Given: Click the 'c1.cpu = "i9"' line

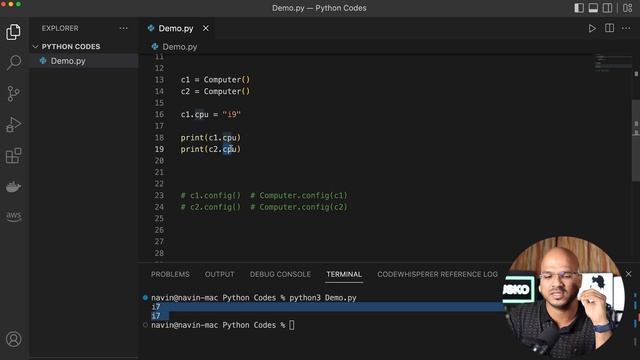Looking at the screenshot, I should (x=211, y=114).
